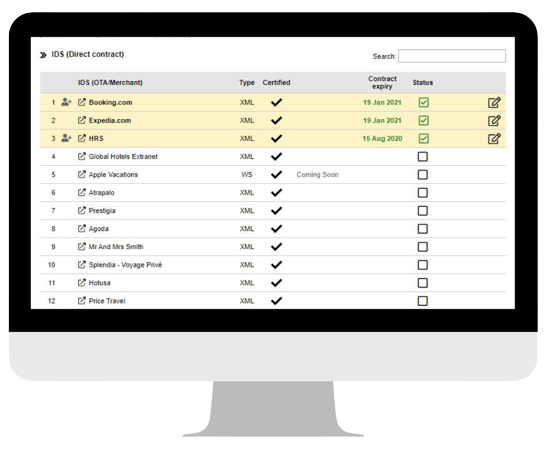Open the Splendia - Voyage Privé link
Image resolution: width=553 pixels, height=451 pixels.
click(x=125, y=264)
